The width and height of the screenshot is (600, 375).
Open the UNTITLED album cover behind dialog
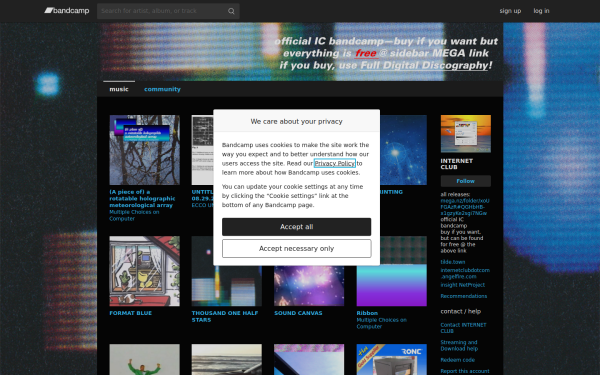pyautogui.click(x=202, y=150)
